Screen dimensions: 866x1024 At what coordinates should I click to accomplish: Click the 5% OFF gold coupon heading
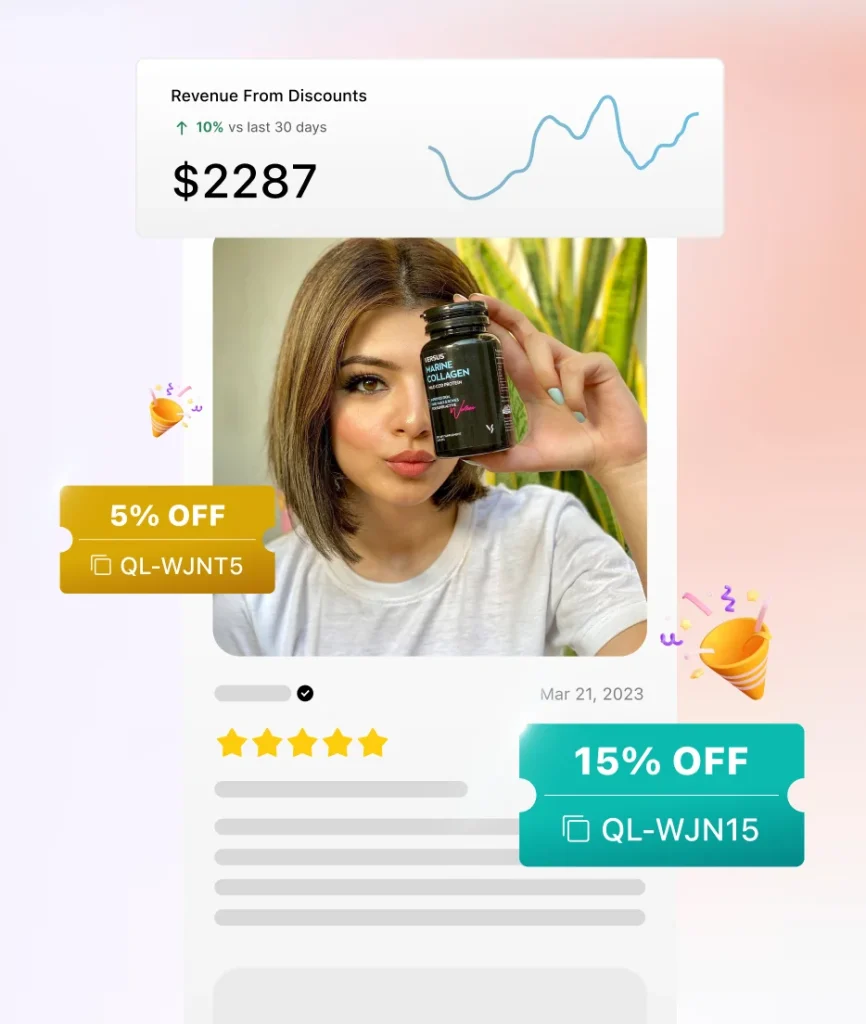tap(168, 515)
